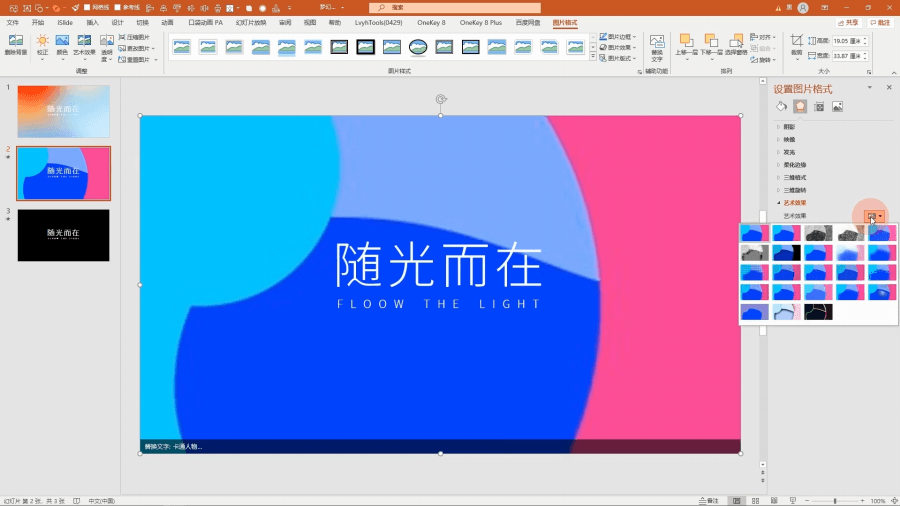Choose the first (no effect) artistic preset
This screenshot has height=506, width=900.
(x=754, y=233)
